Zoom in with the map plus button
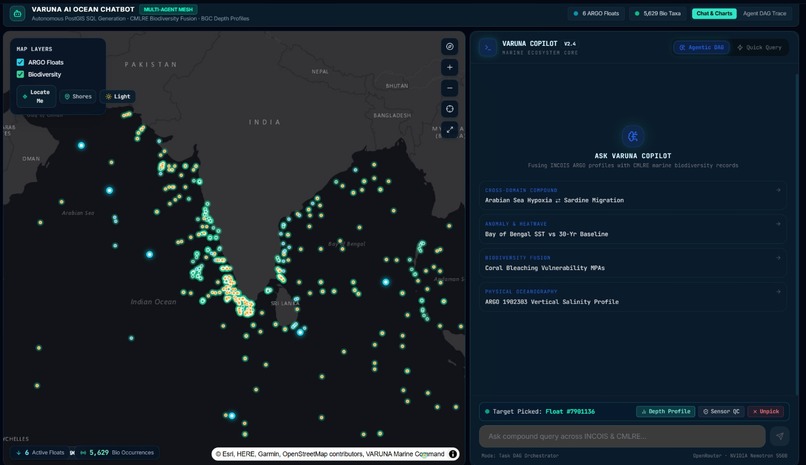Screen dimensions: 806x465 [450, 67]
